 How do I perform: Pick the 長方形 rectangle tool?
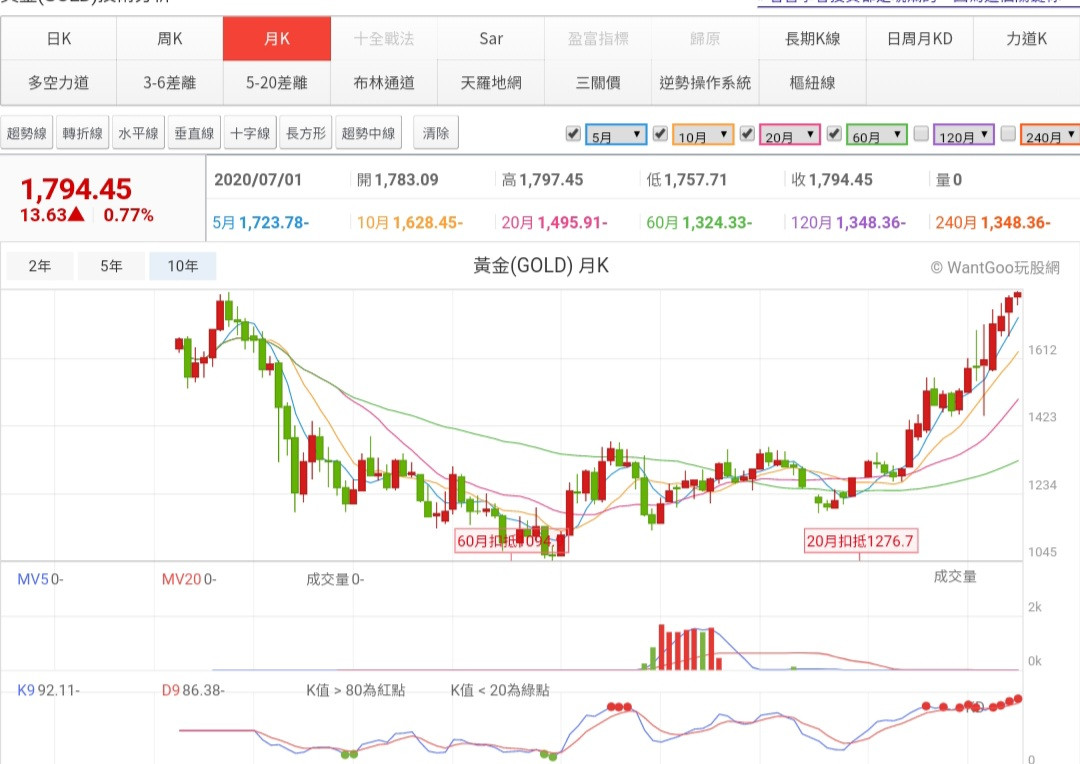point(306,133)
